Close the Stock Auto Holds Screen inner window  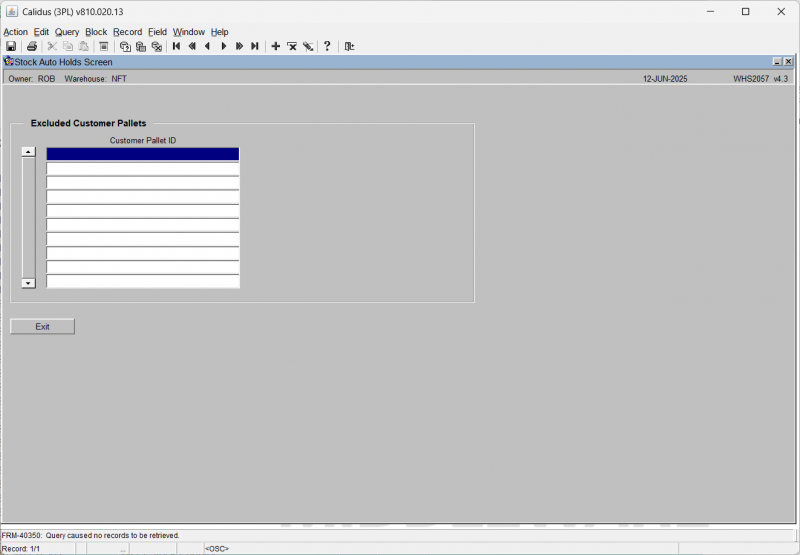coord(788,62)
